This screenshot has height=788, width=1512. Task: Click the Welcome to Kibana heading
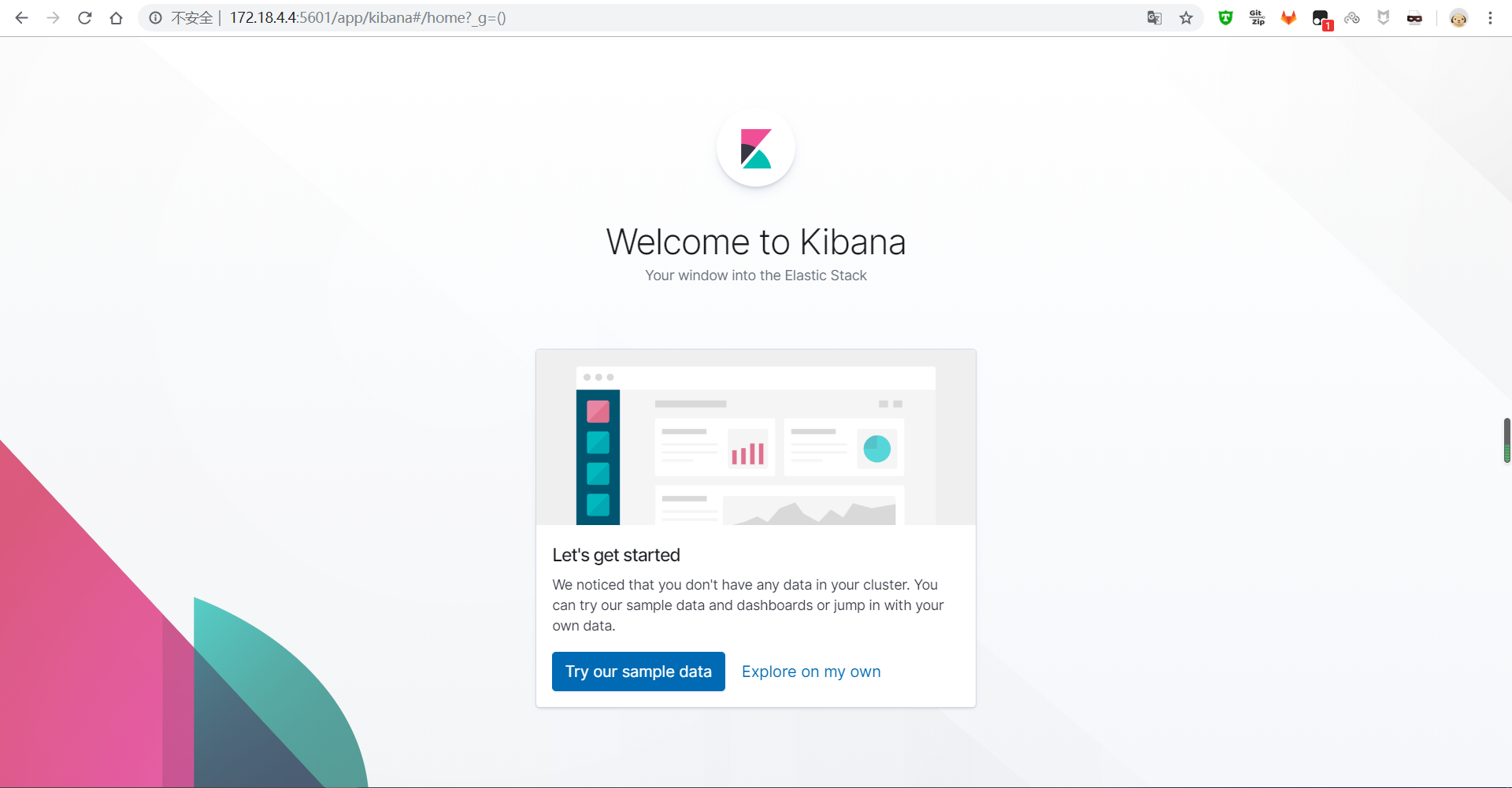(756, 242)
